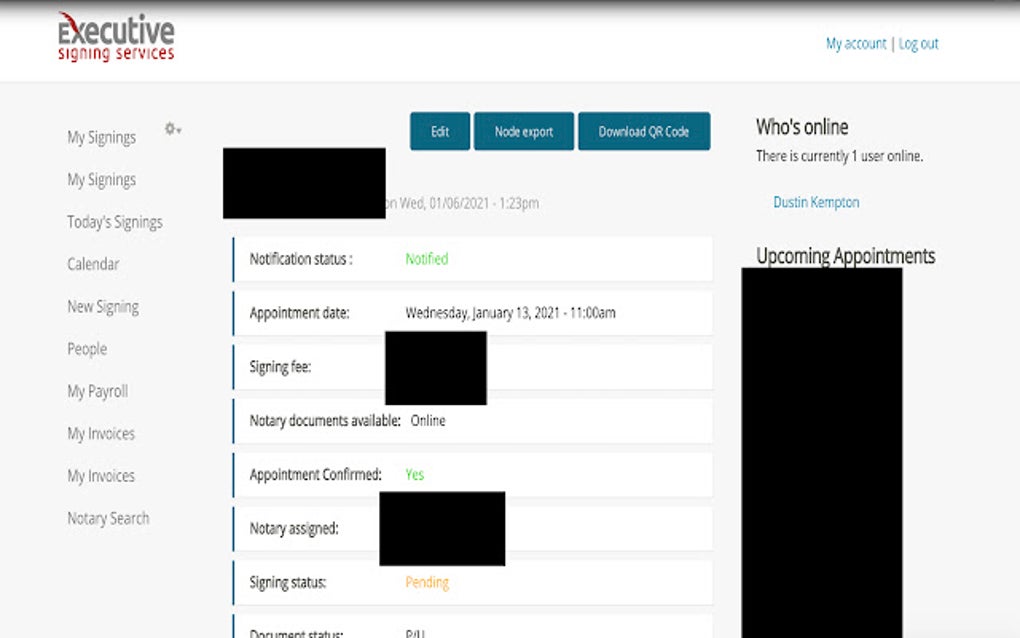
Task: Open the second My Signings menu item
Action: 101,180
